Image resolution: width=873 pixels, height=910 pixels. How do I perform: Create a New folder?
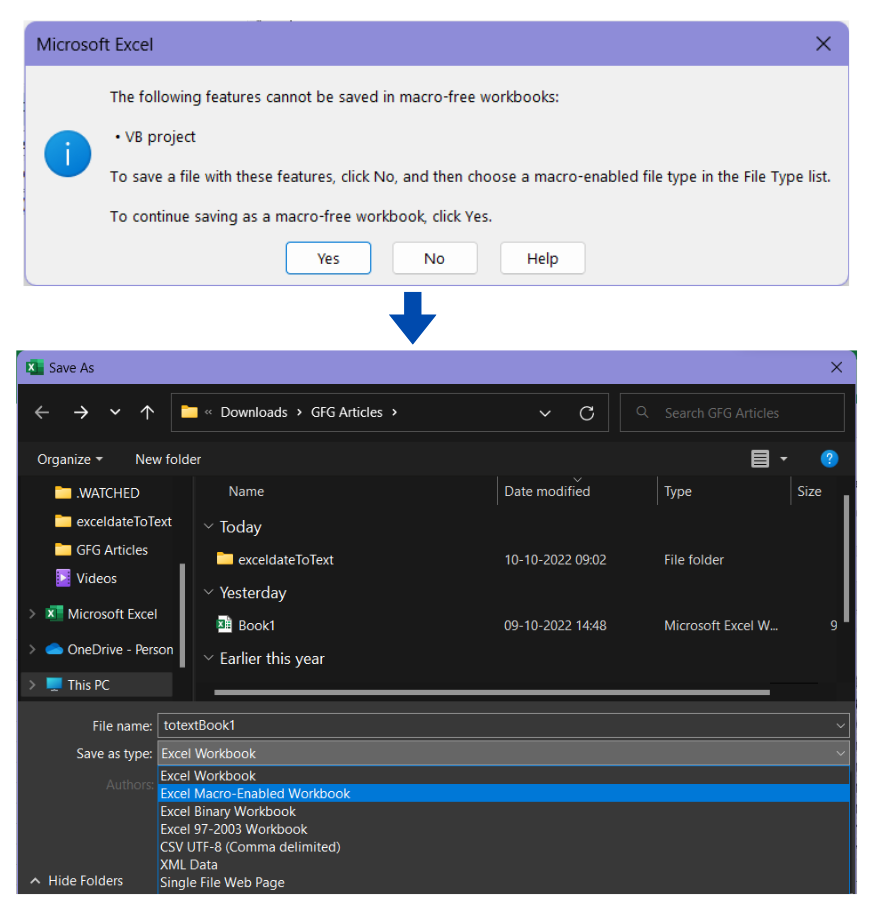tap(168, 460)
